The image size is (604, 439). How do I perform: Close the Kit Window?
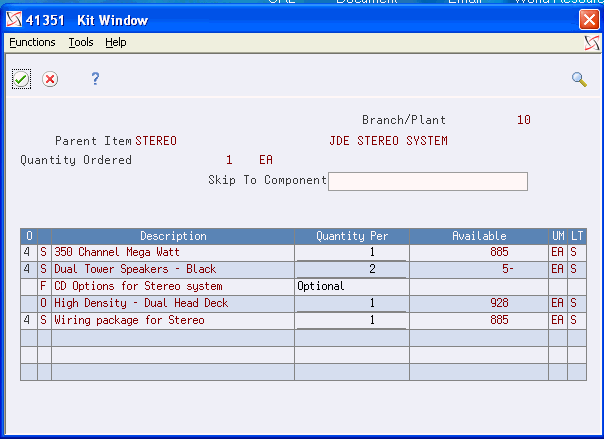coord(589,19)
